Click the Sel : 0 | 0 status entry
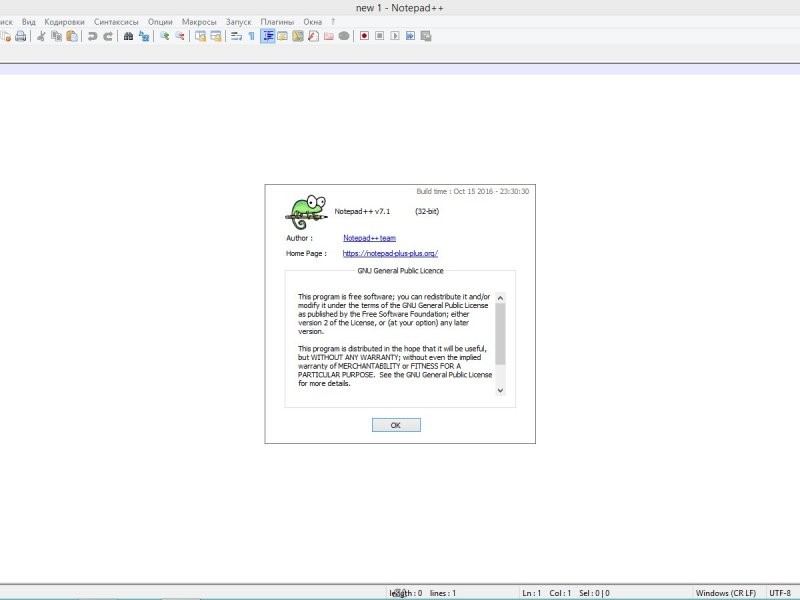This screenshot has width=800, height=600. tap(594, 593)
